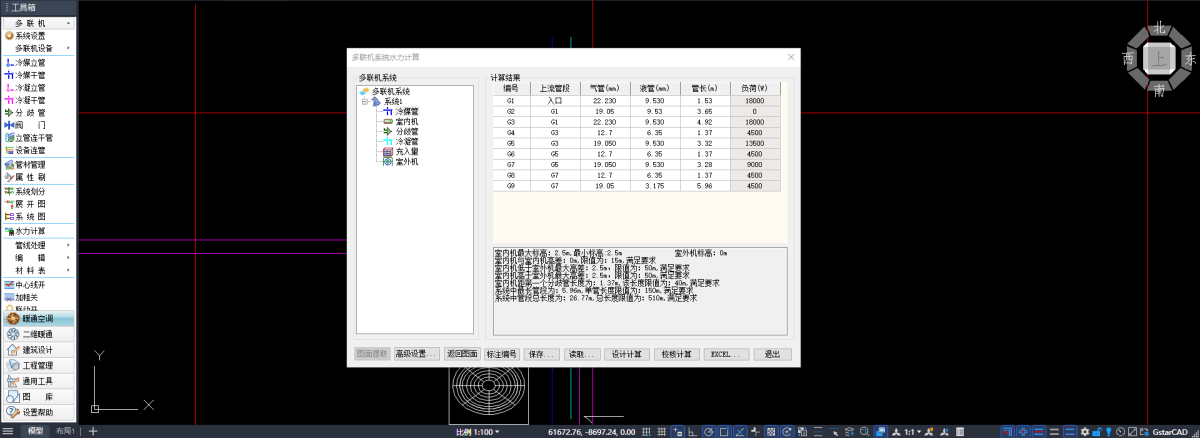This screenshot has width=1200, height=438.
Task: Click the 返回图面 button
Action: coord(462,354)
